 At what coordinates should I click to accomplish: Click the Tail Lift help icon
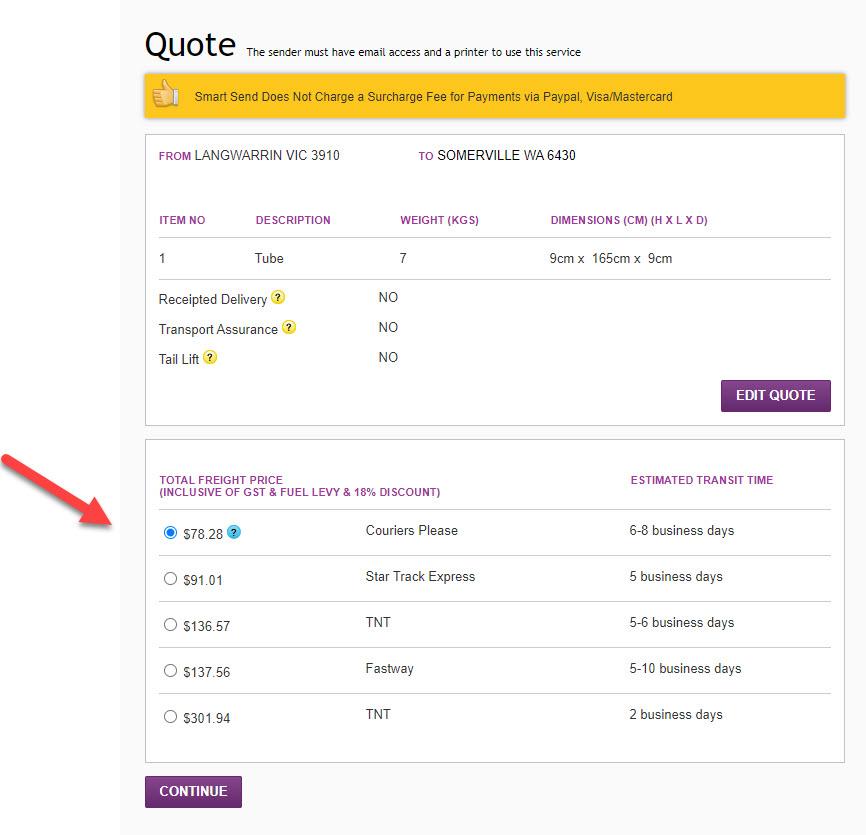coord(210,357)
